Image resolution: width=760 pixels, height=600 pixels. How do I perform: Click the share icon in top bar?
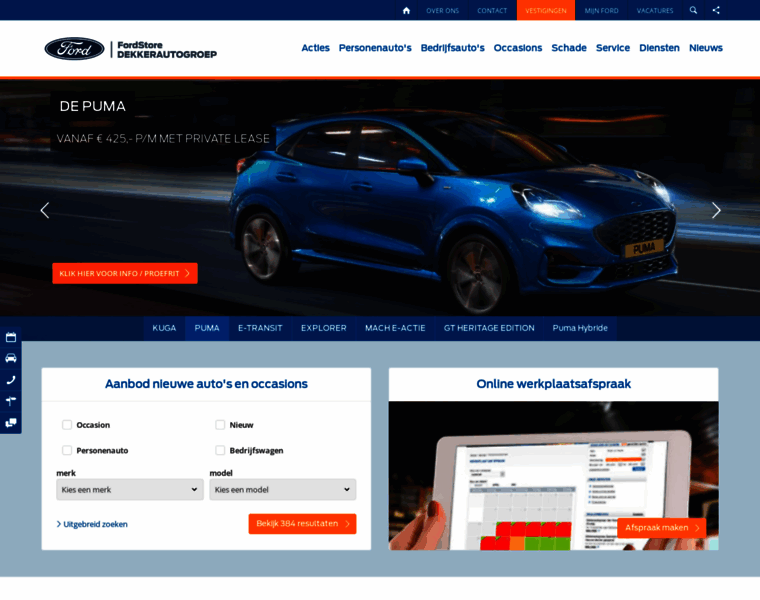716,10
